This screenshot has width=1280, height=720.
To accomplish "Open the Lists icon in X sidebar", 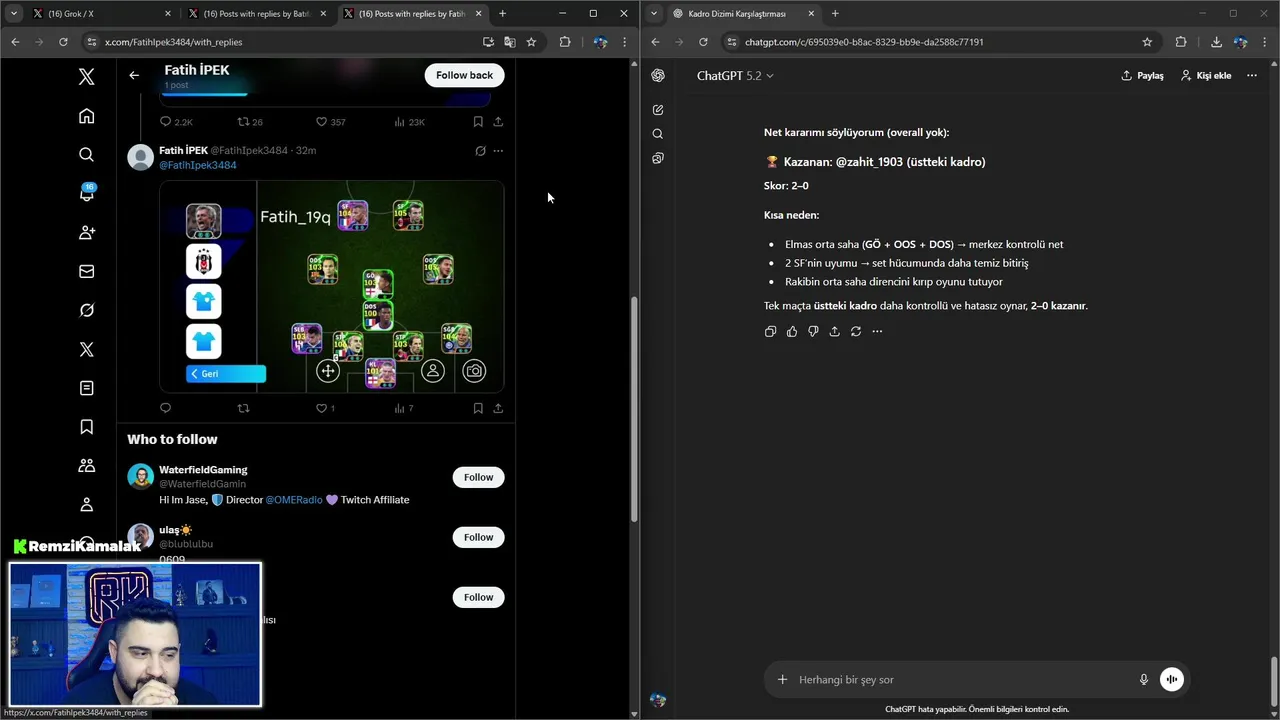I will coord(87,388).
